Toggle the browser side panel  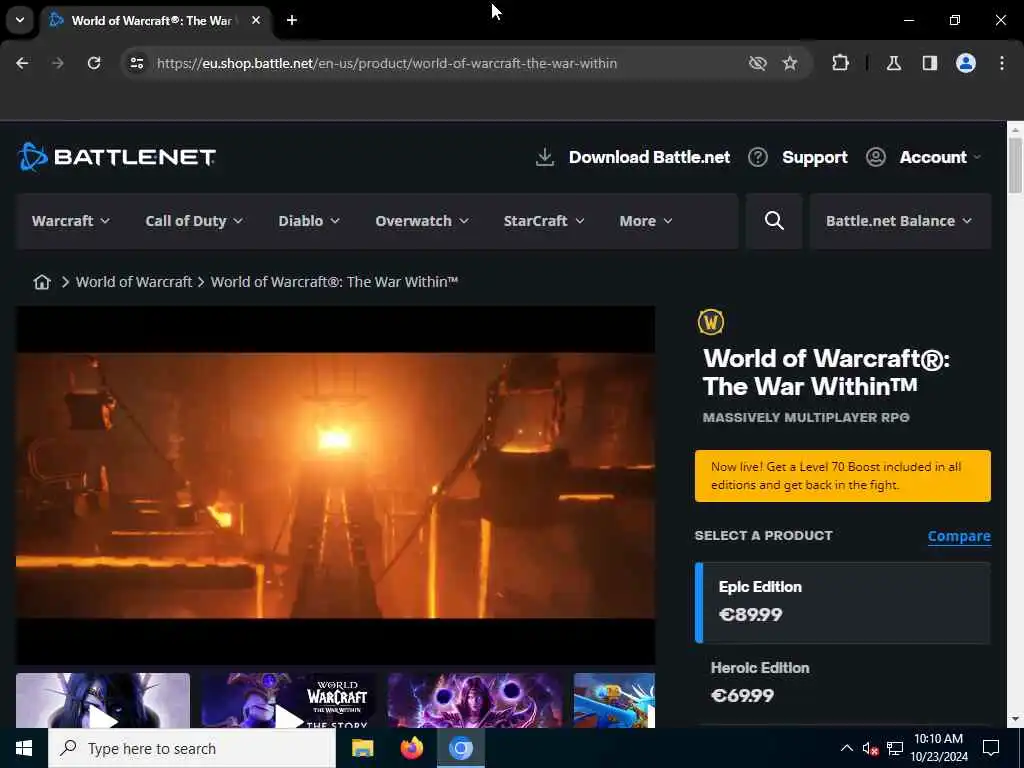[x=930, y=63]
